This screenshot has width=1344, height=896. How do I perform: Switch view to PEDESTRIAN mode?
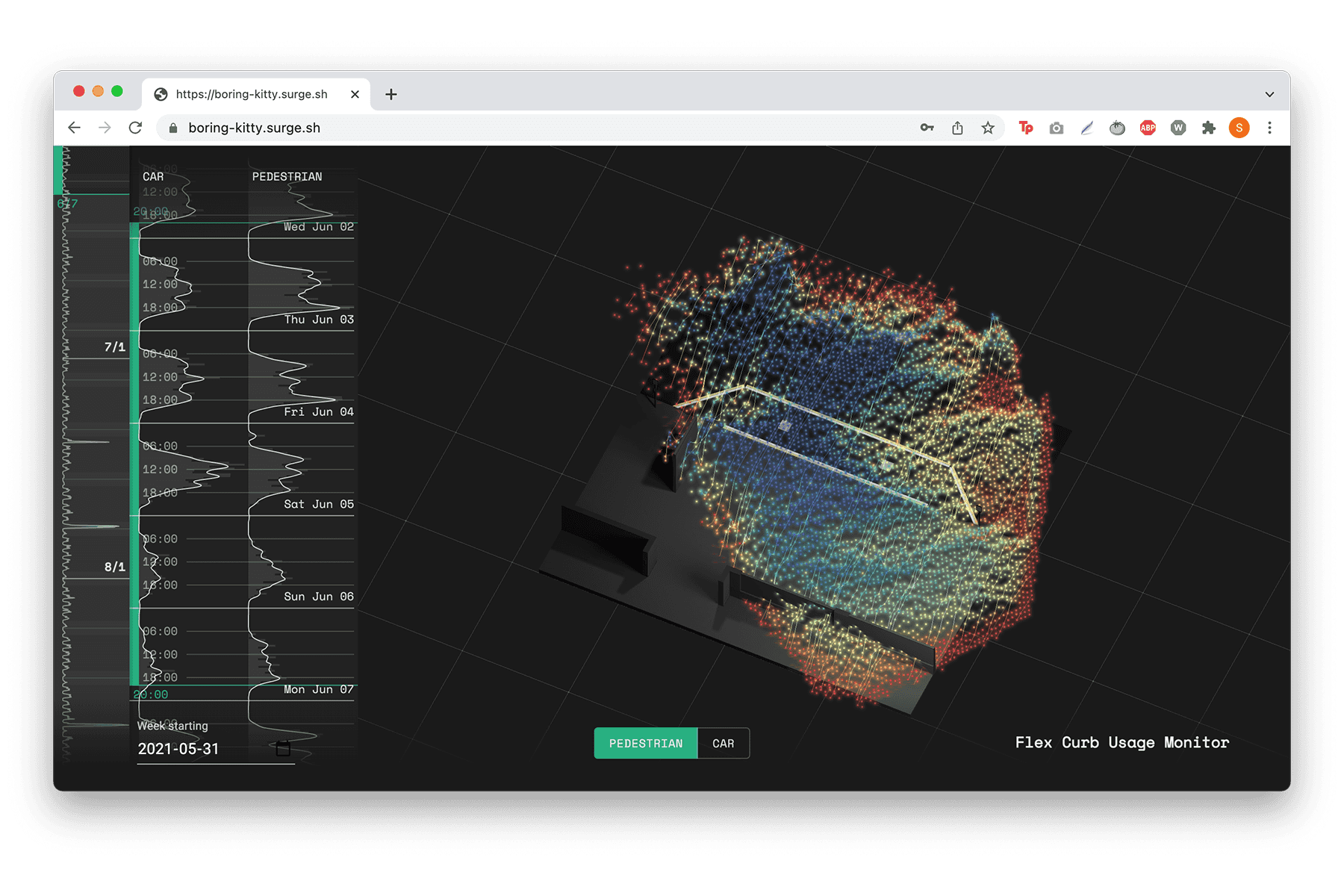coord(646,743)
